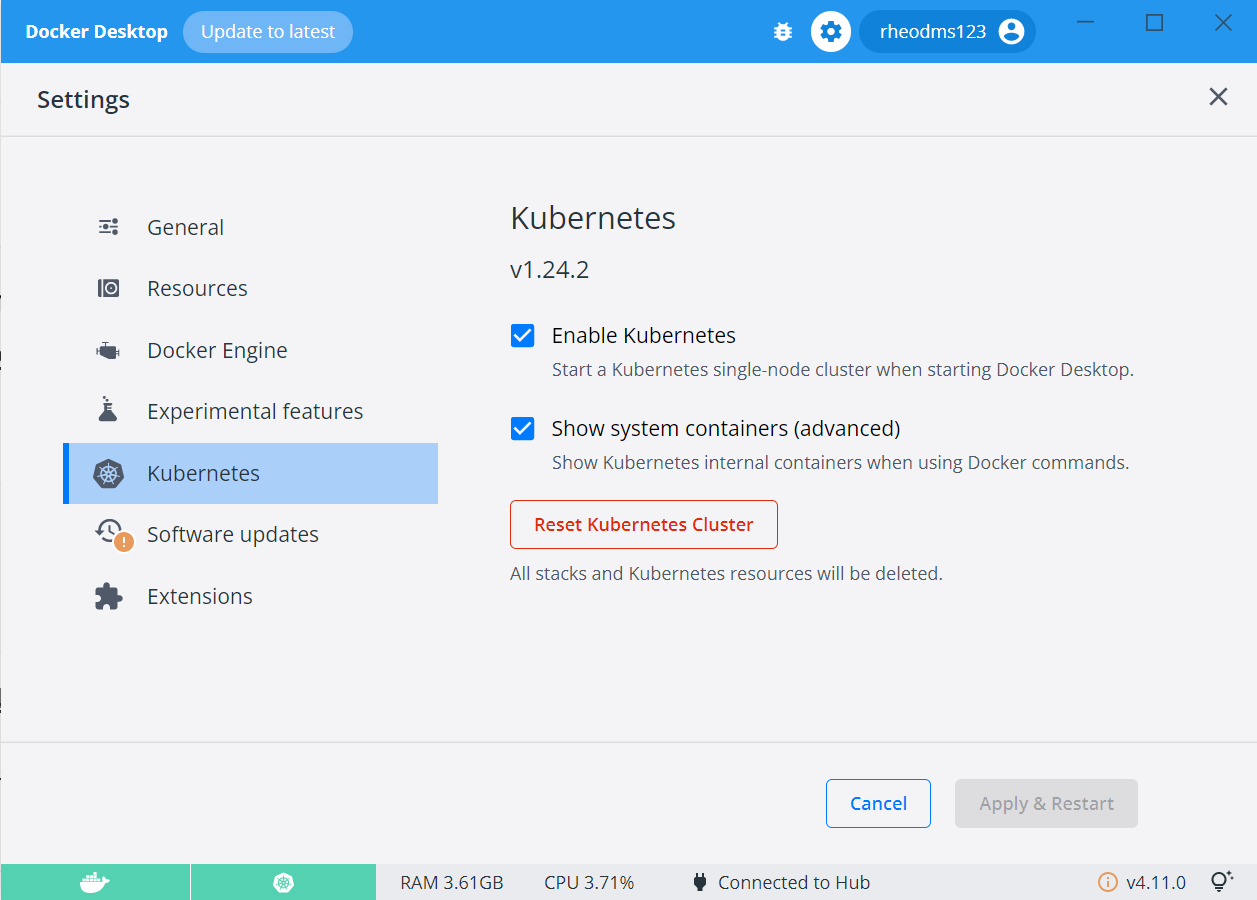Click the Kubernetes status icon in footer
This screenshot has width=1257, height=900.
click(x=284, y=882)
